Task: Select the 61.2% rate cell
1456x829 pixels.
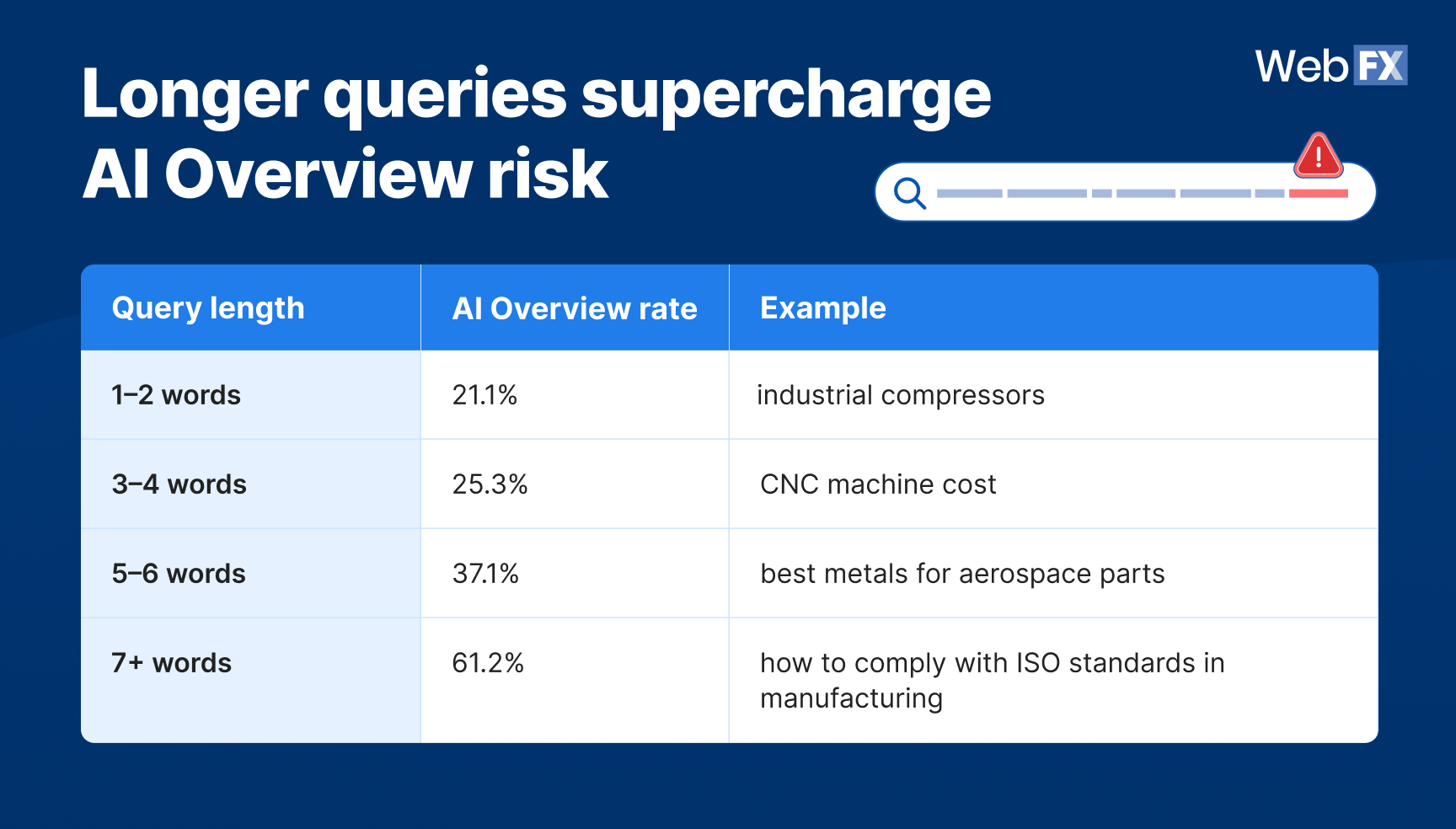Action: [x=488, y=663]
